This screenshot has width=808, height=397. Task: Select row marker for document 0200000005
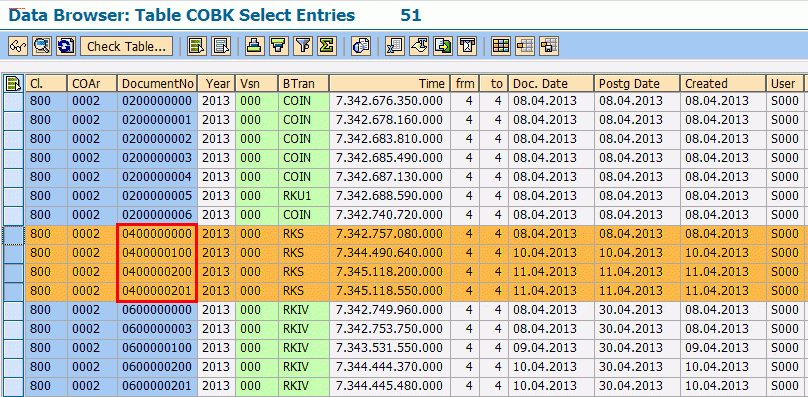click(x=14, y=196)
